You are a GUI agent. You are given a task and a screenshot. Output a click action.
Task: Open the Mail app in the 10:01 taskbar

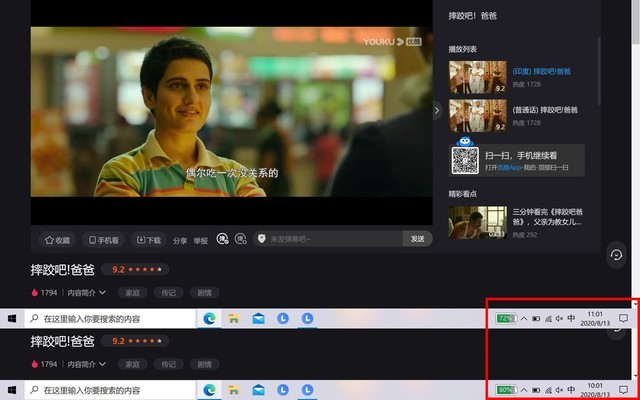[258, 390]
